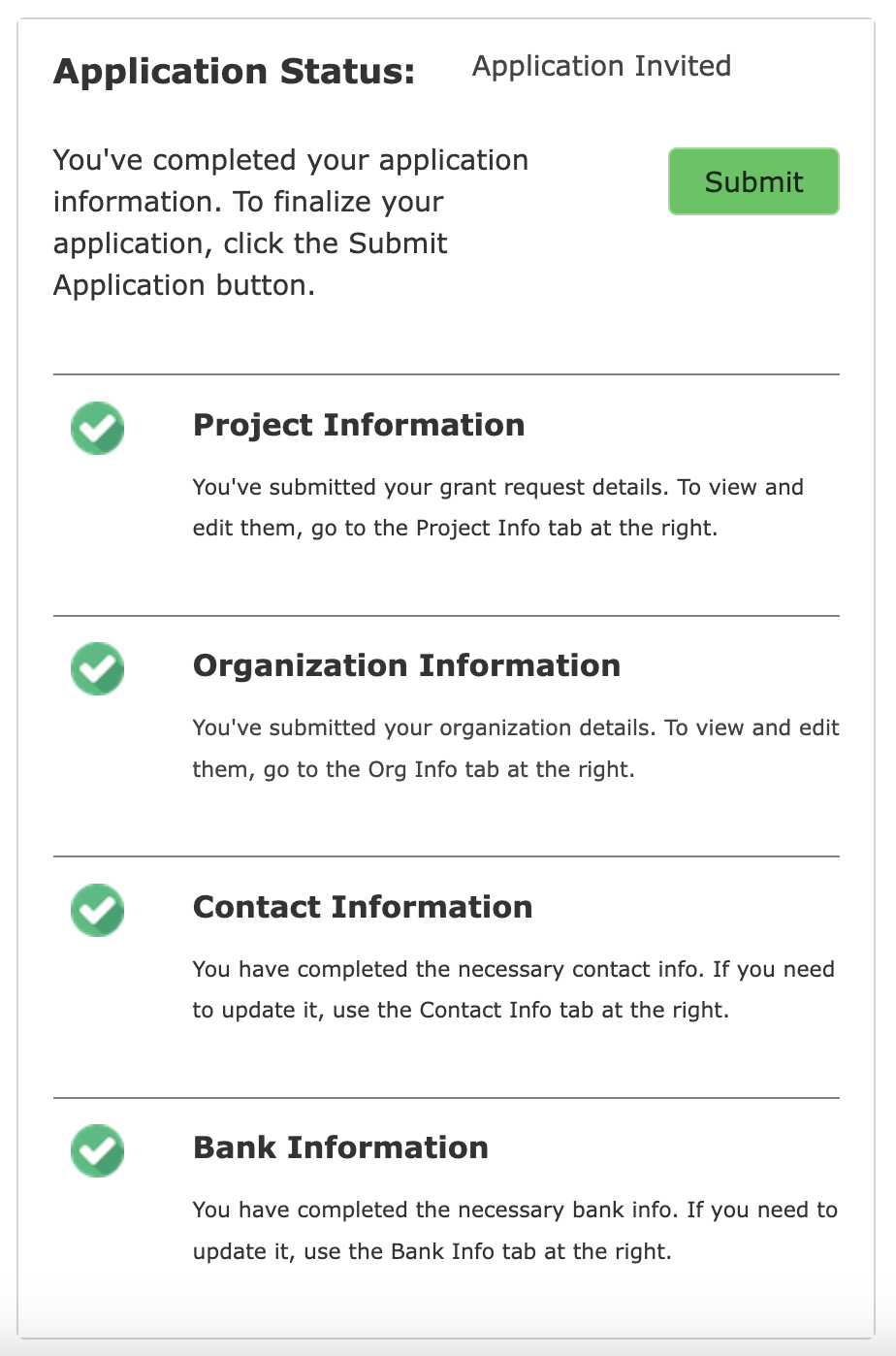The image size is (896, 1356).
Task: Click the necessary contact info description
Action: tap(514, 989)
